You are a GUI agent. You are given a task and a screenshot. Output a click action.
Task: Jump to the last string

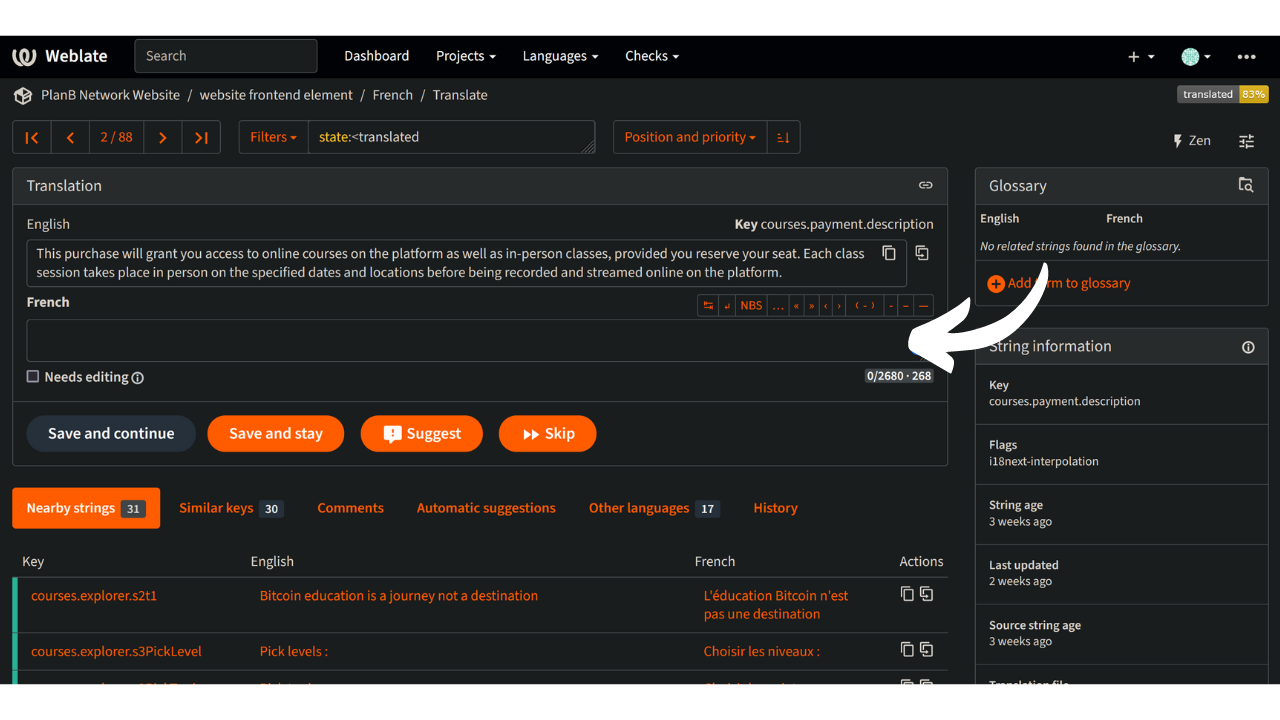[201, 137]
